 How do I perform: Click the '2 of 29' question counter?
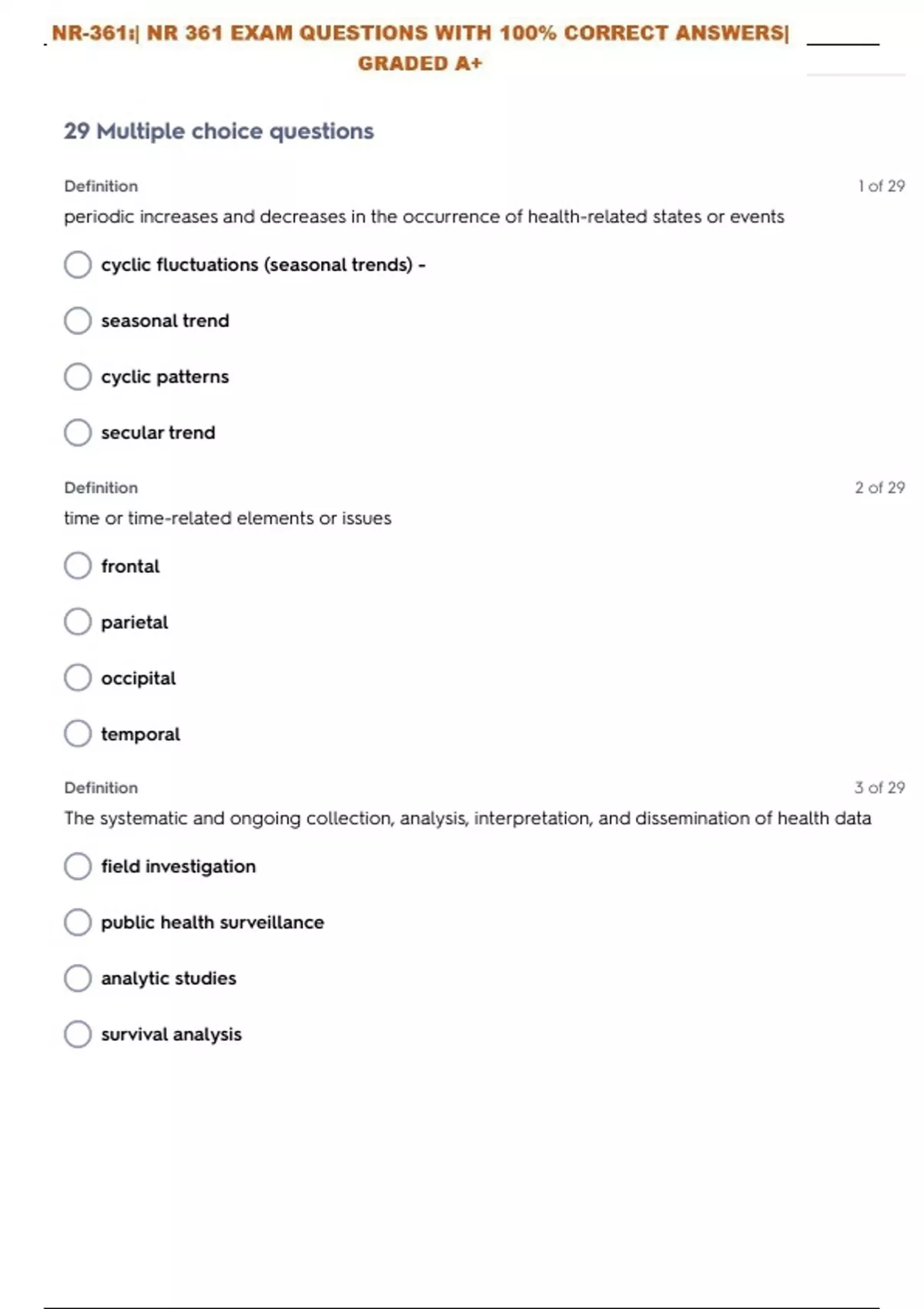click(x=879, y=487)
